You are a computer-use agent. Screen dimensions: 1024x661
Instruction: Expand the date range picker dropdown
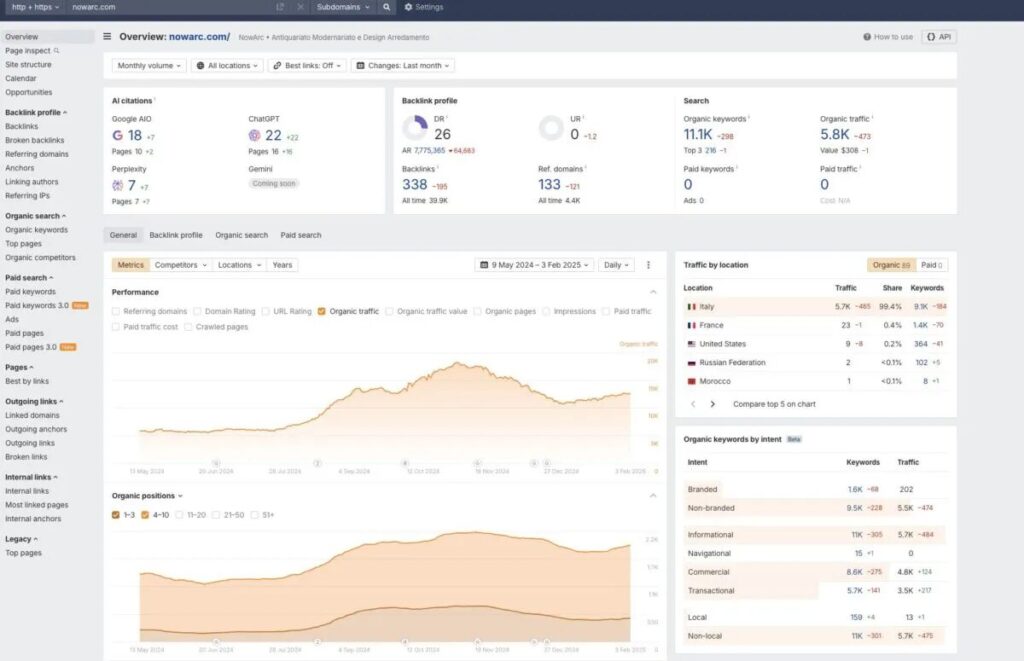(x=534, y=265)
